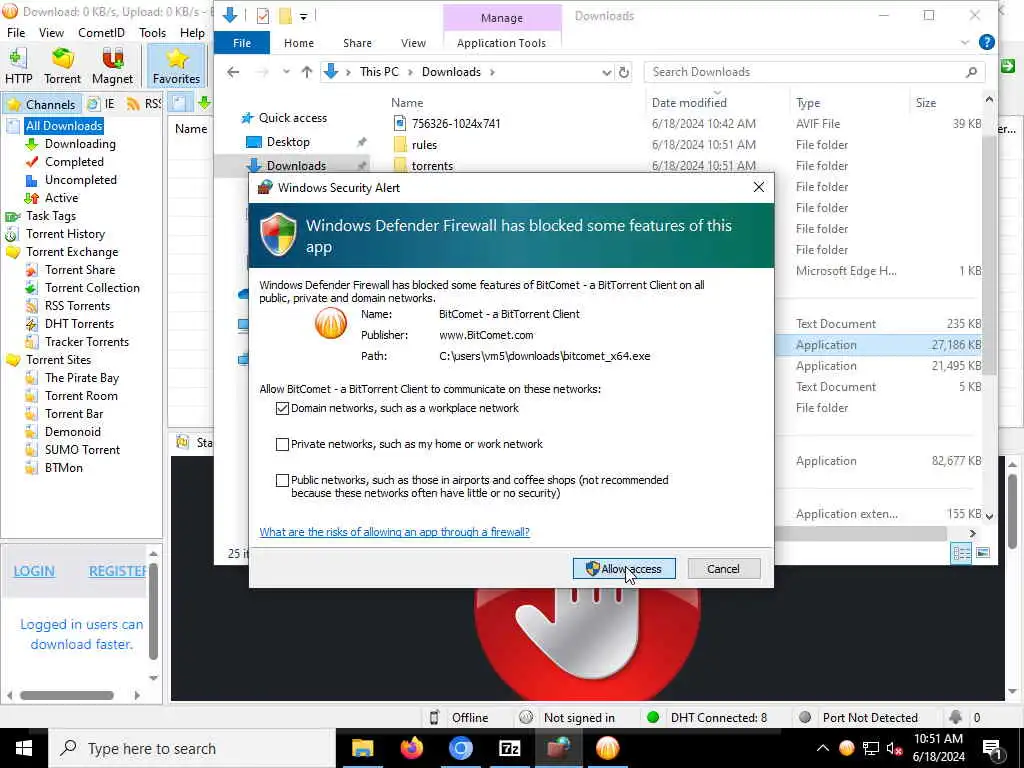Select the rules folder in Explorer
The width and height of the screenshot is (1024, 768).
point(424,145)
